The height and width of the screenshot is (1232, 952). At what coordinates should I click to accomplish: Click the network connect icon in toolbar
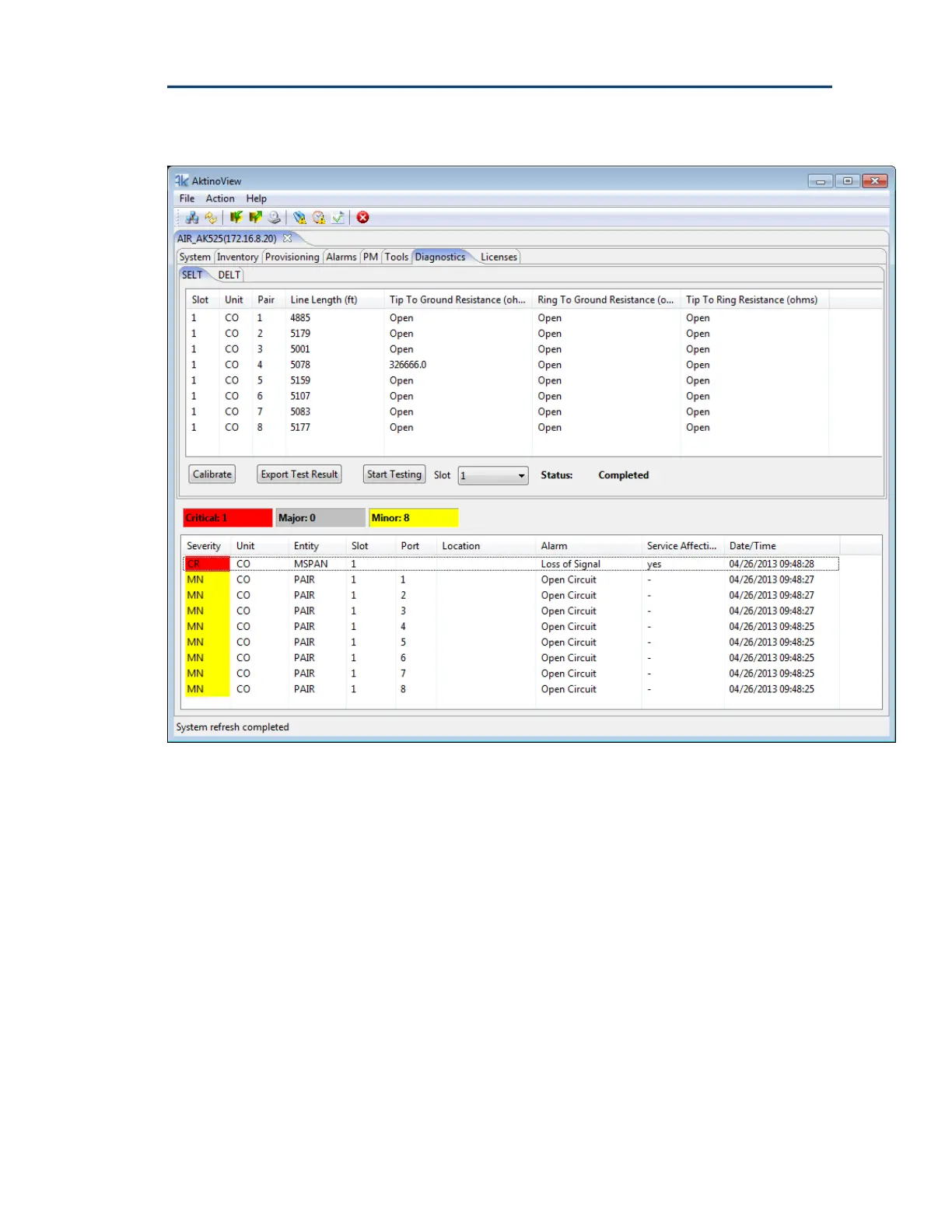191,218
